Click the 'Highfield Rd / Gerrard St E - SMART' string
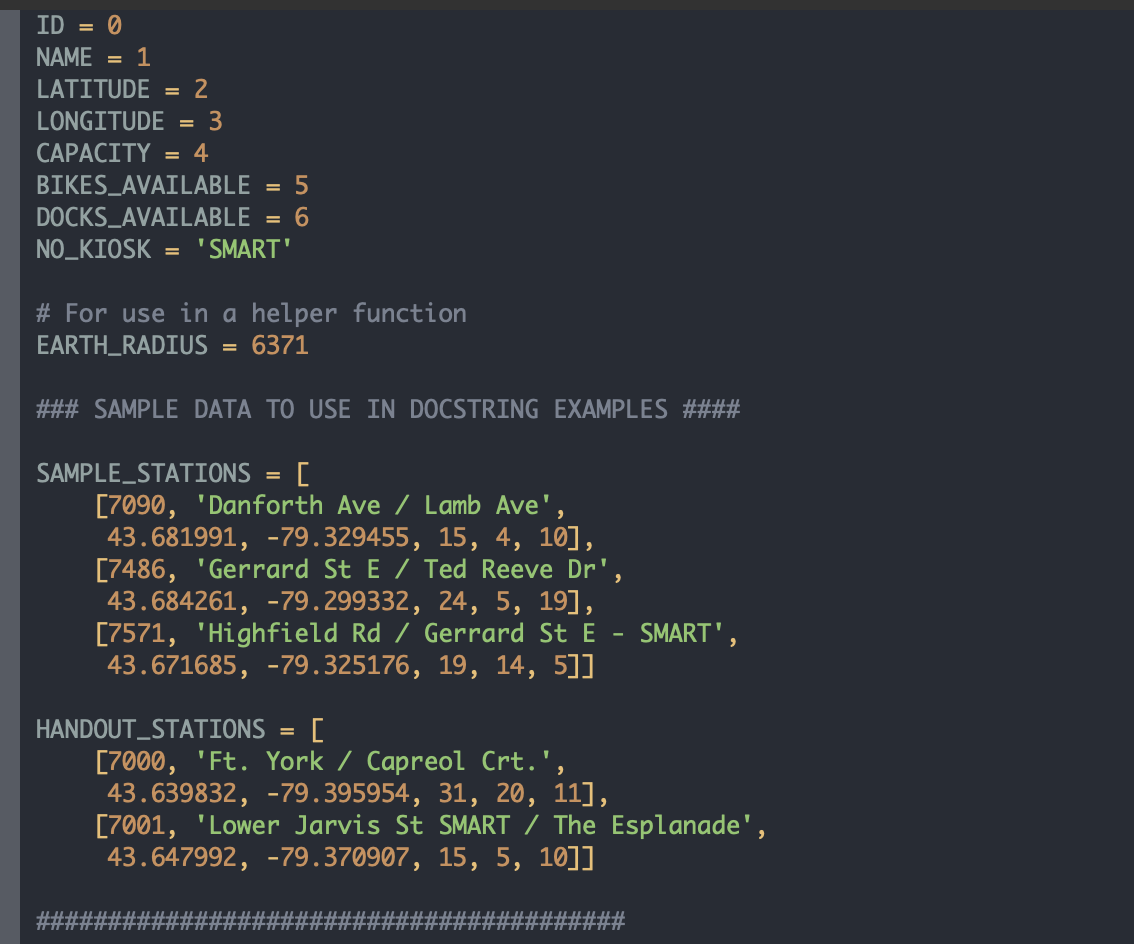The height and width of the screenshot is (944, 1134). [x=459, y=633]
